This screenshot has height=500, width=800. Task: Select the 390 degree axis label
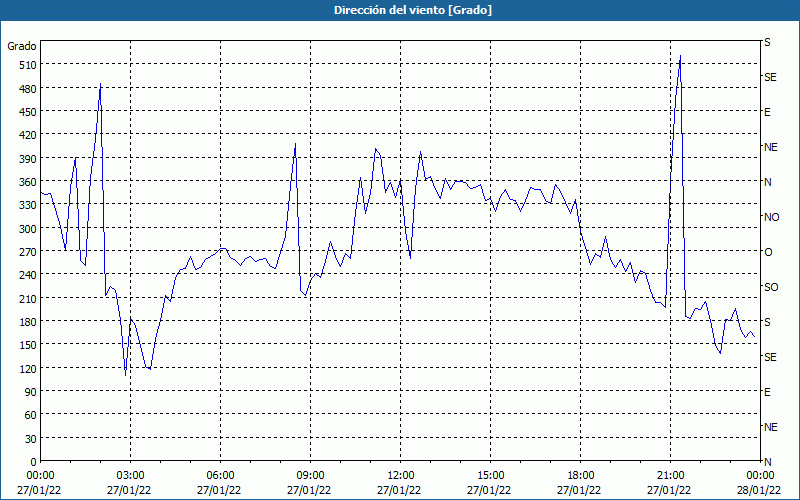point(28,159)
